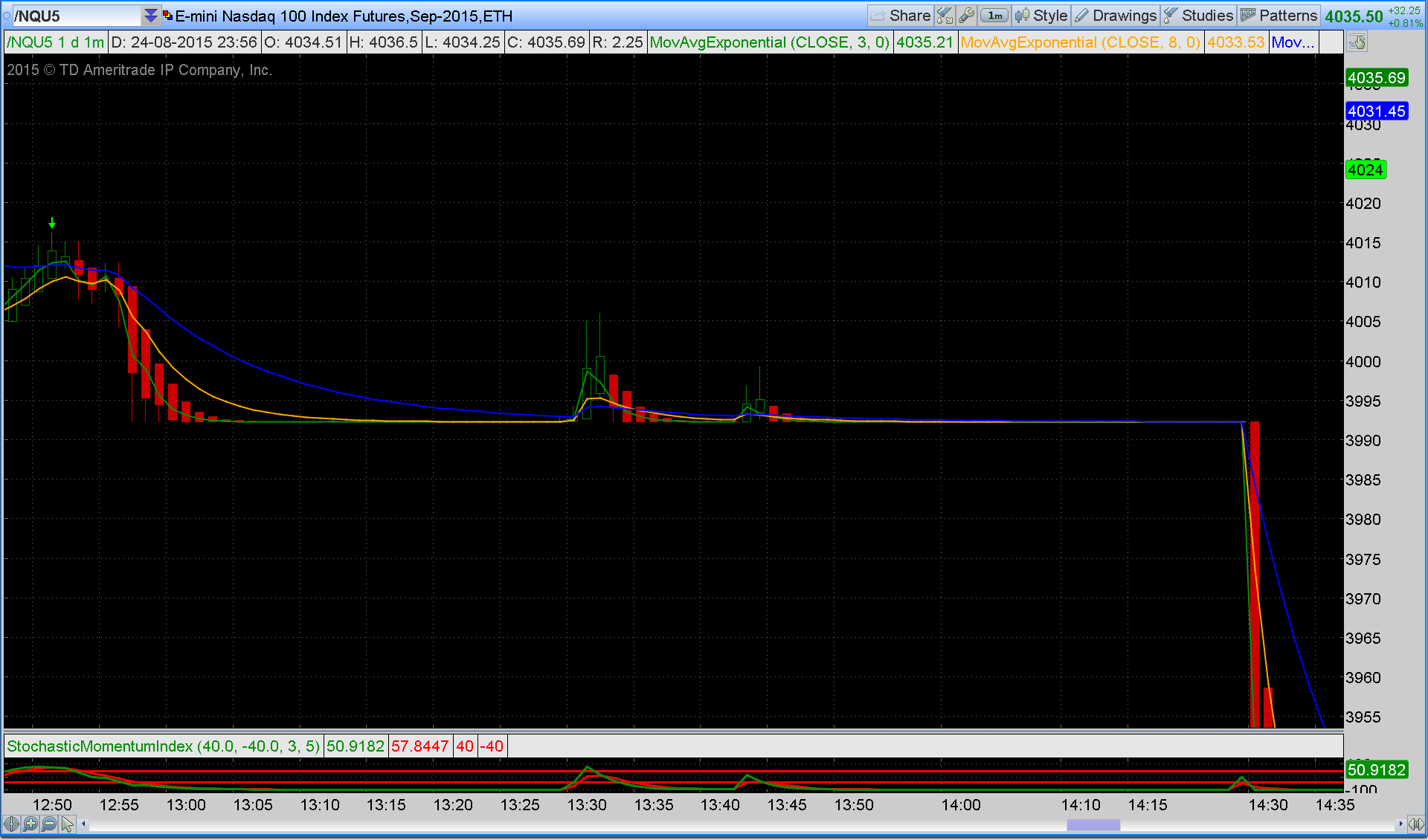Click the horizontal scrollbar thumb
This screenshot has width=1428, height=840.
click(1093, 824)
